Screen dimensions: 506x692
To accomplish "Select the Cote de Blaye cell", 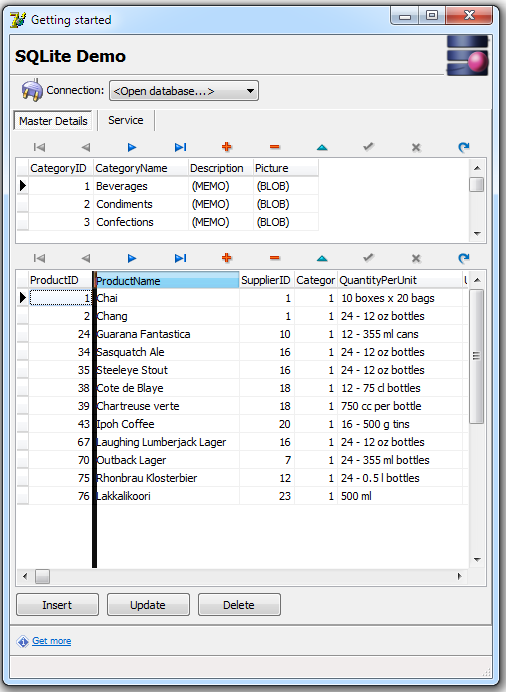I will click(167, 388).
